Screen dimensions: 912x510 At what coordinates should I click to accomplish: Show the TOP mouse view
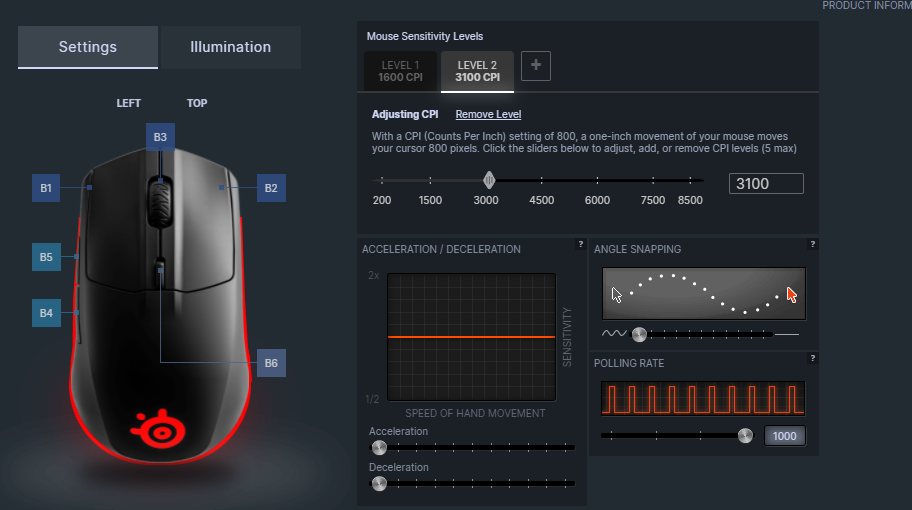(x=197, y=103)
